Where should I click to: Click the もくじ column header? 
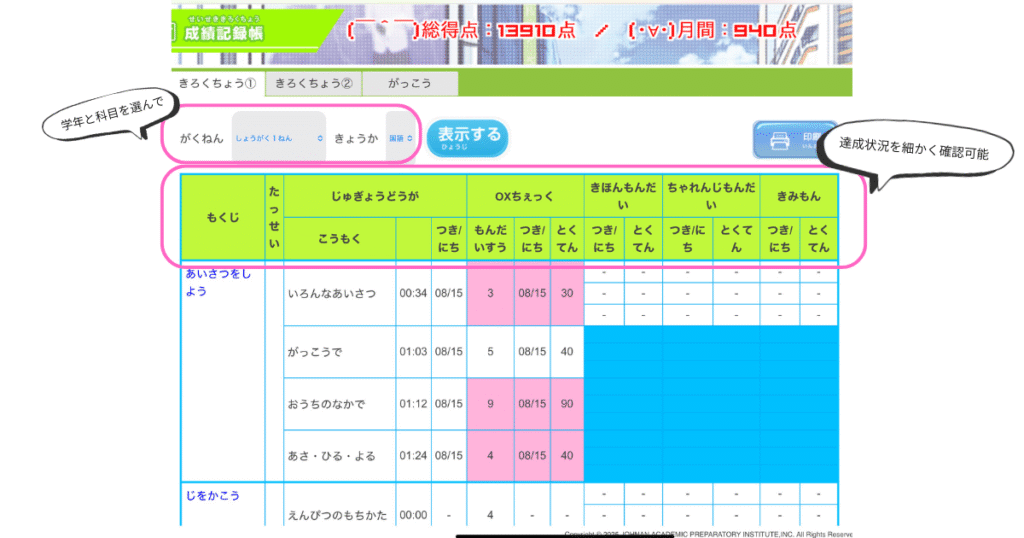222,217
